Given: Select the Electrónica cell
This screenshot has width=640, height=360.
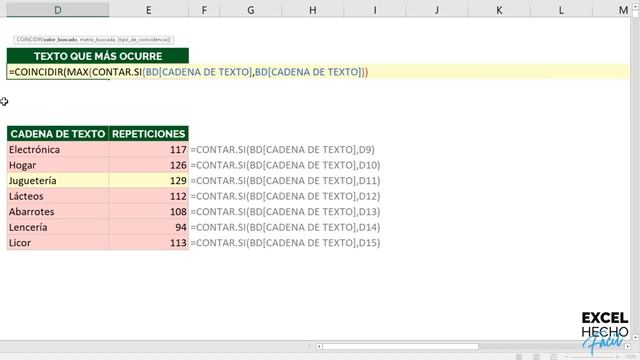Looking at the screenshot, I should tap(58, 149).
